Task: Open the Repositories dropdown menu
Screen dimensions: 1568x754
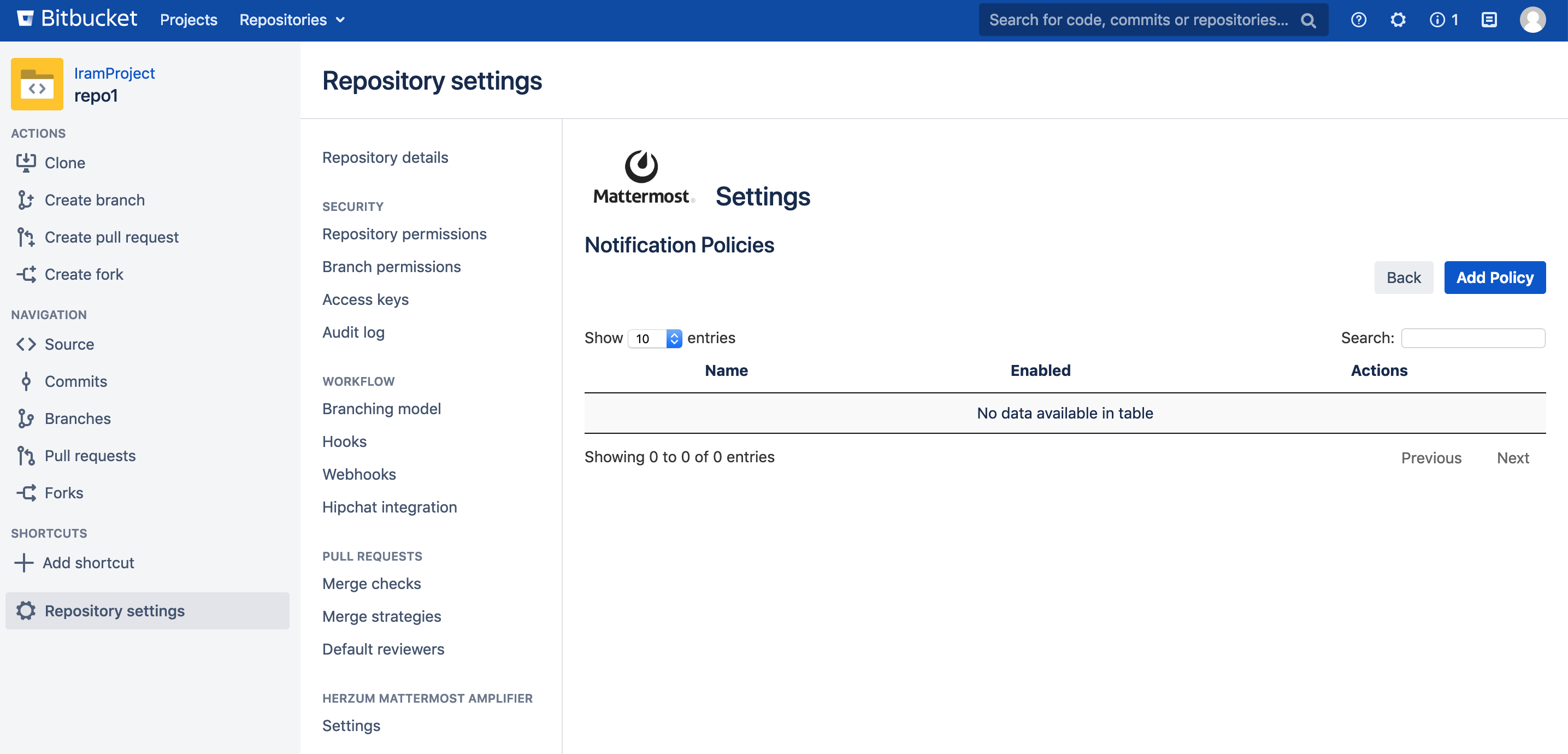Action: pos(292,20)
